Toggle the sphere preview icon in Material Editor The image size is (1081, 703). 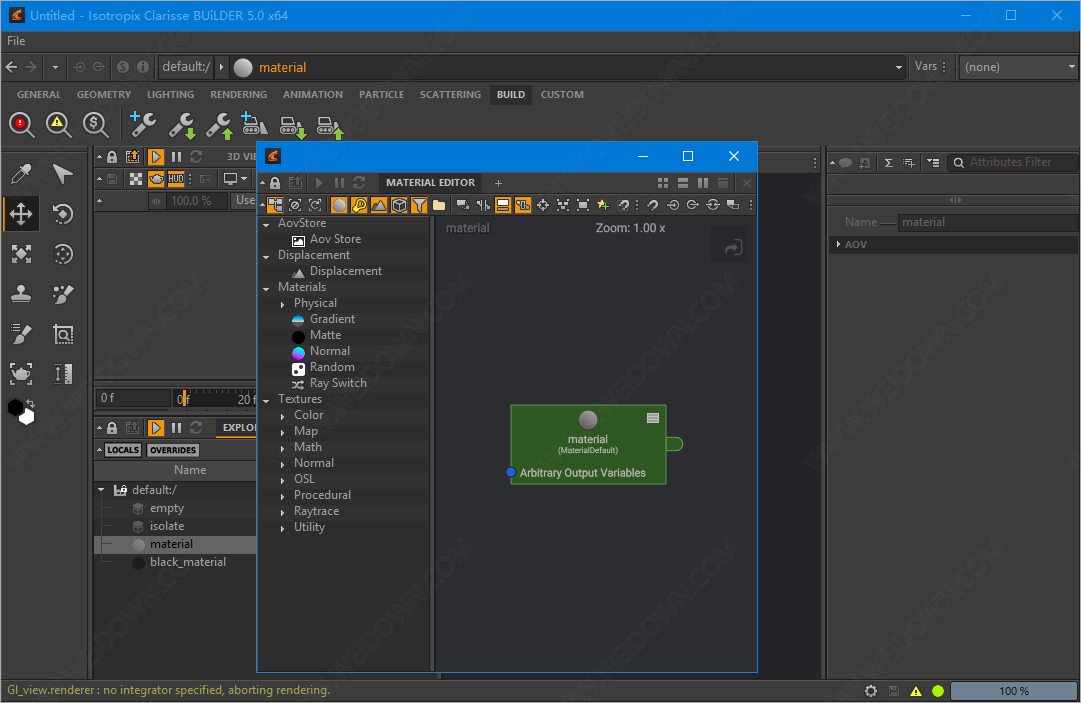coord(339,205)
